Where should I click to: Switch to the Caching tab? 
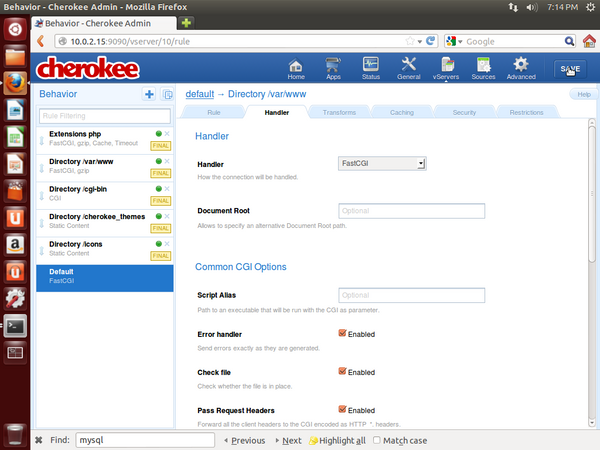(402, 112)
